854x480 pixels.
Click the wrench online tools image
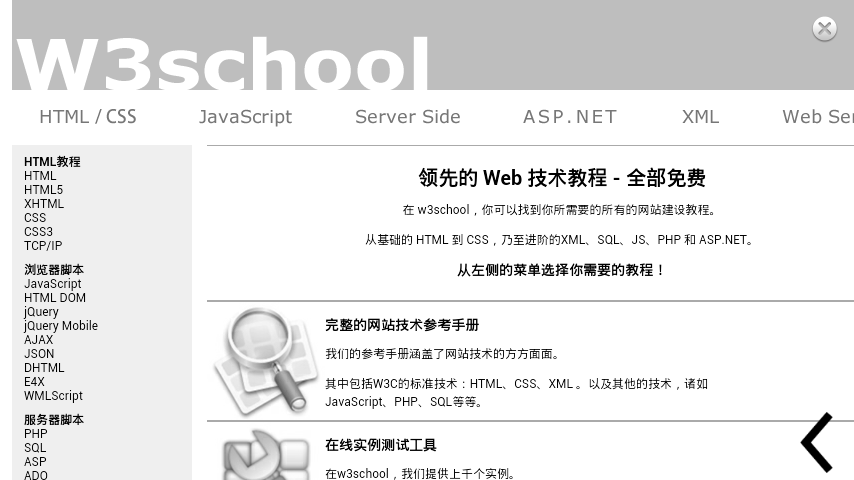tap(266, 455)
